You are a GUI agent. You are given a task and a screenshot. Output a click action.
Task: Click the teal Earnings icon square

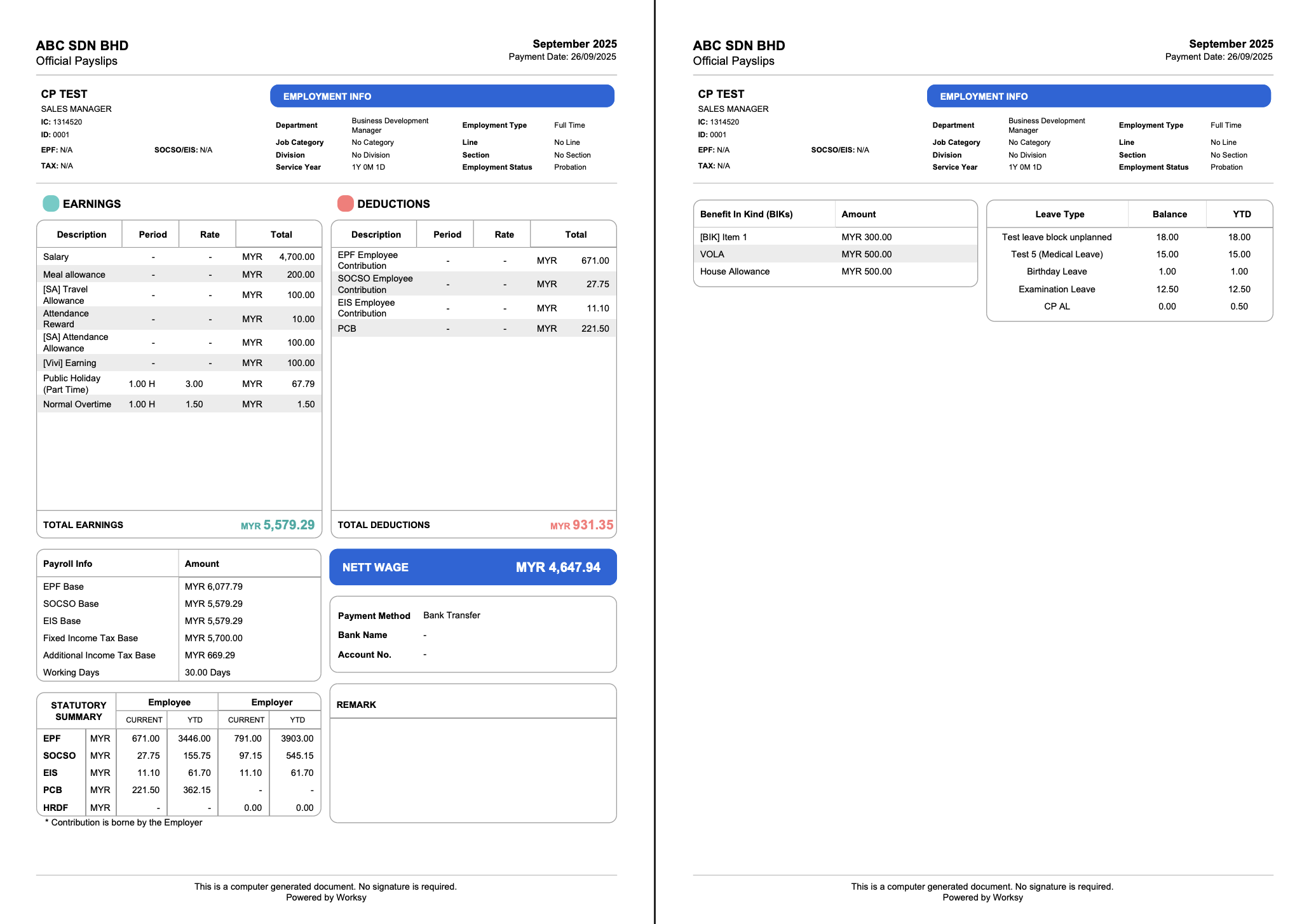tap(51, 203)
